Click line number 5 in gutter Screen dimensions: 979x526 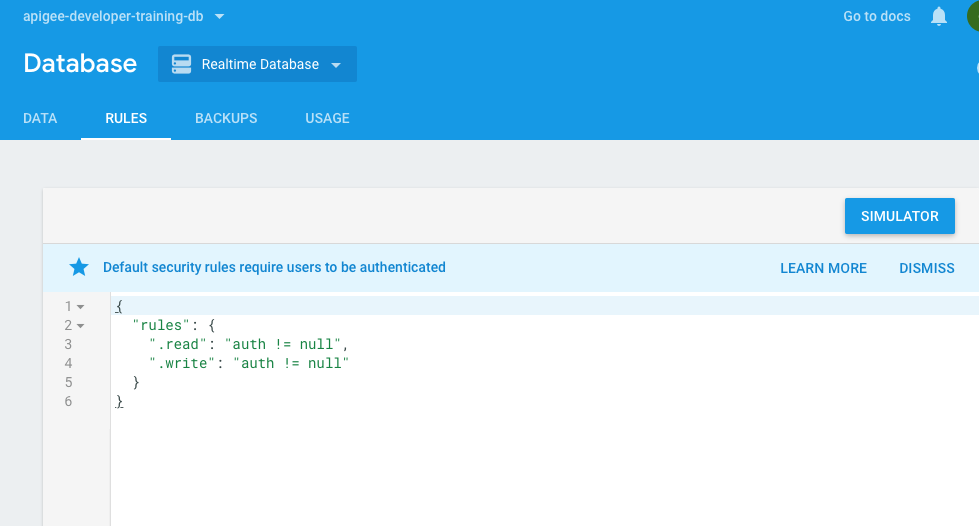click(x=68, y=382)
